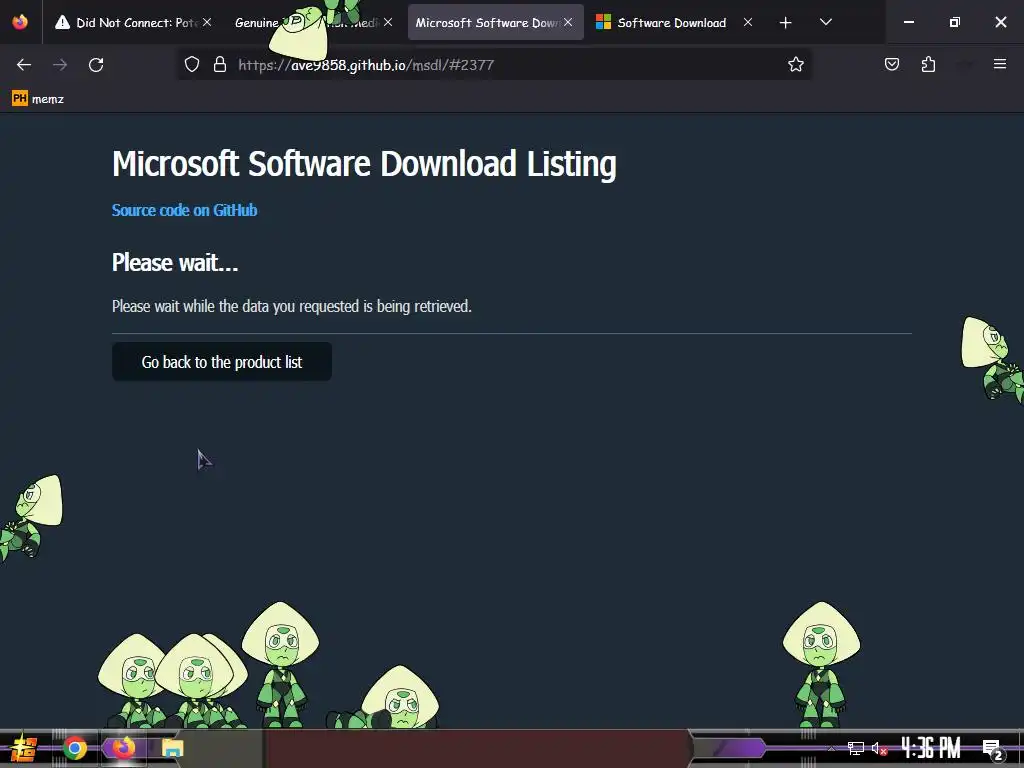
Task: Click 'Microsoft Software Download Listing' heading
Action: pos(364,163)
